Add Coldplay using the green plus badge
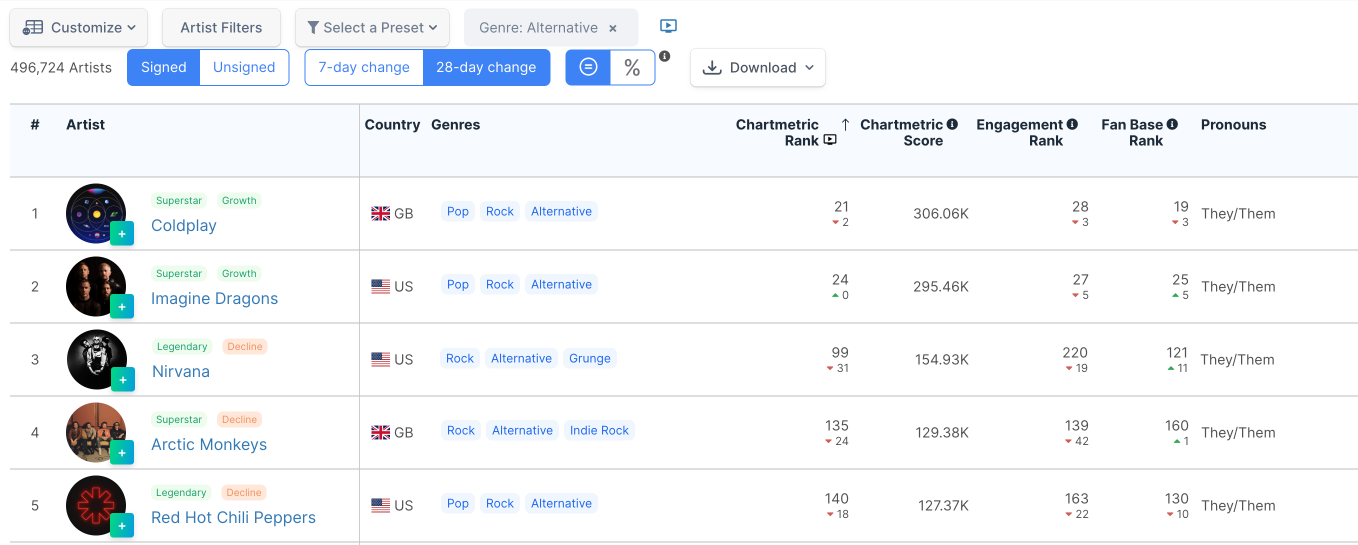The height and width of the screenshot is (545, 1358). (122, 234)
